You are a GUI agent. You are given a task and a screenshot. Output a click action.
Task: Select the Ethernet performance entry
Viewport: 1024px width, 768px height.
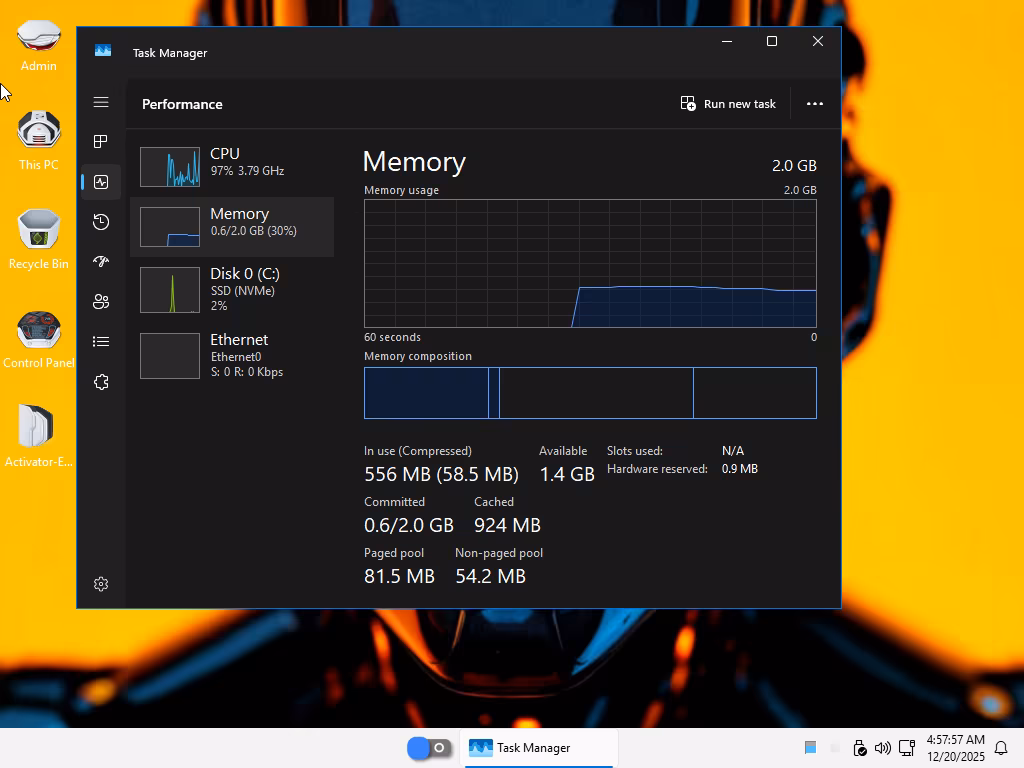tap(232, 355)
